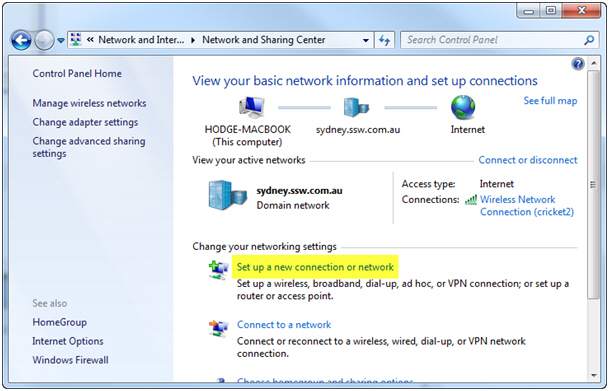
Task: Click the HODGE-MACBOOK (This computer) label
Action: (x=247, y=136)
